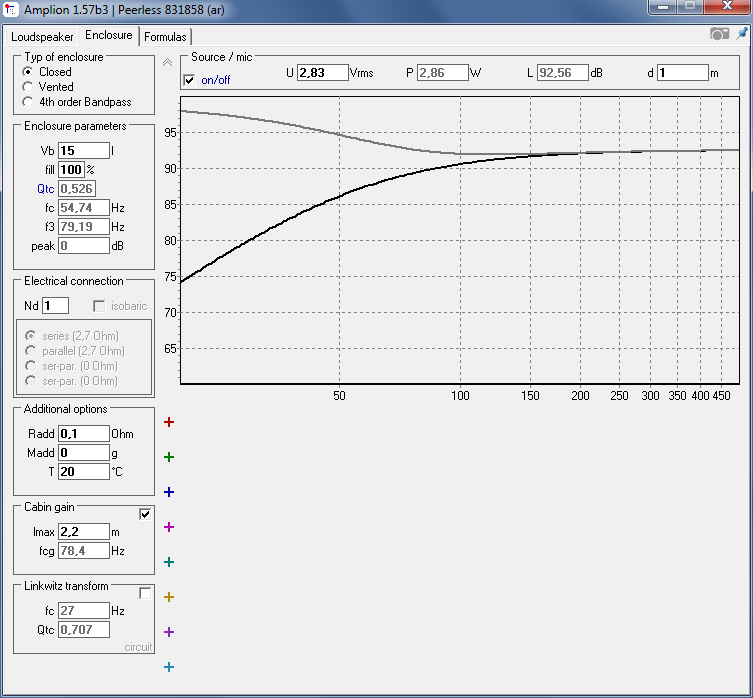753x698 pixels.
Task: Click the blue on/off label
Action: (x=216, y=80)
